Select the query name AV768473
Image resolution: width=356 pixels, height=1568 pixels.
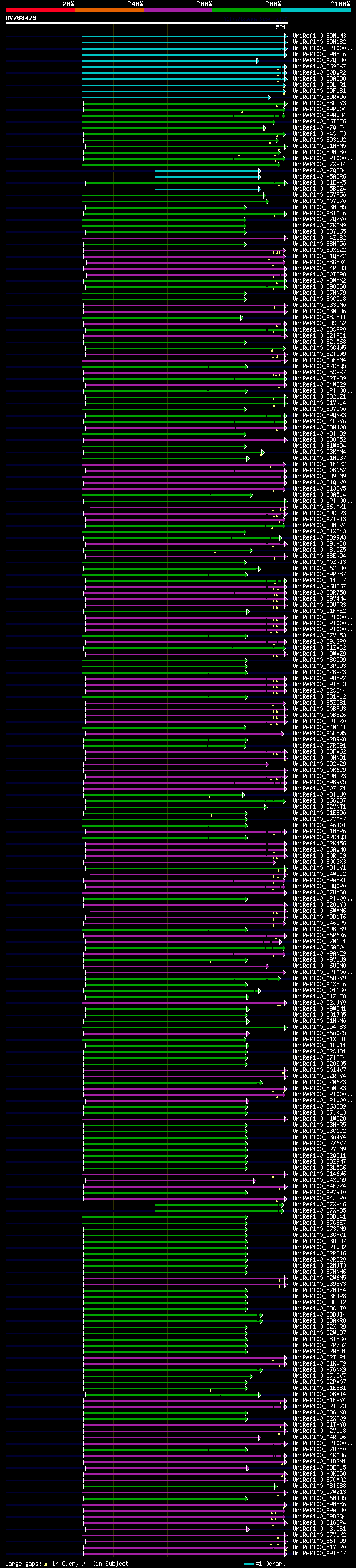click(x=21, y=18)
